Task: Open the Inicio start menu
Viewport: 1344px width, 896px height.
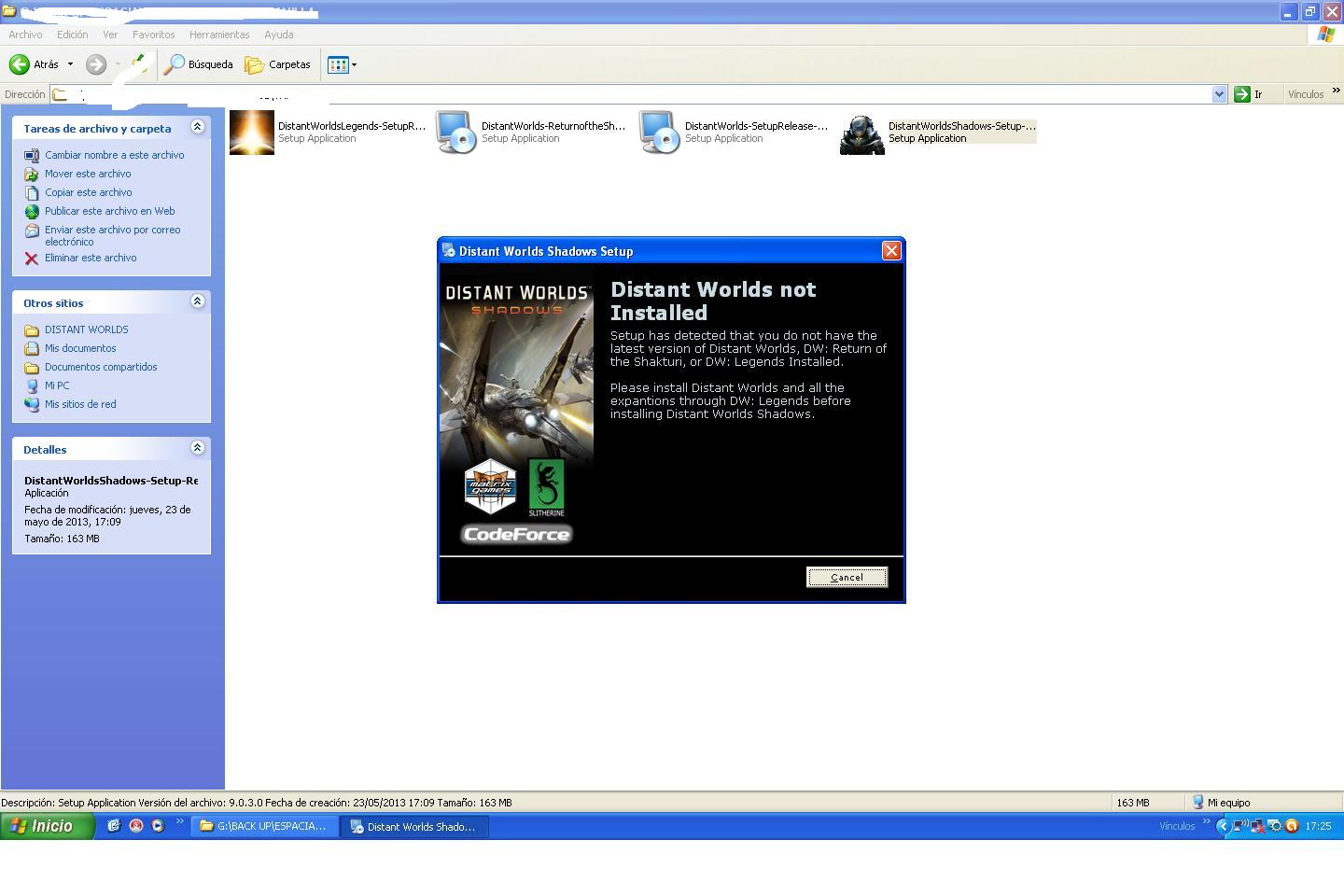Action: tap(47, 826)
